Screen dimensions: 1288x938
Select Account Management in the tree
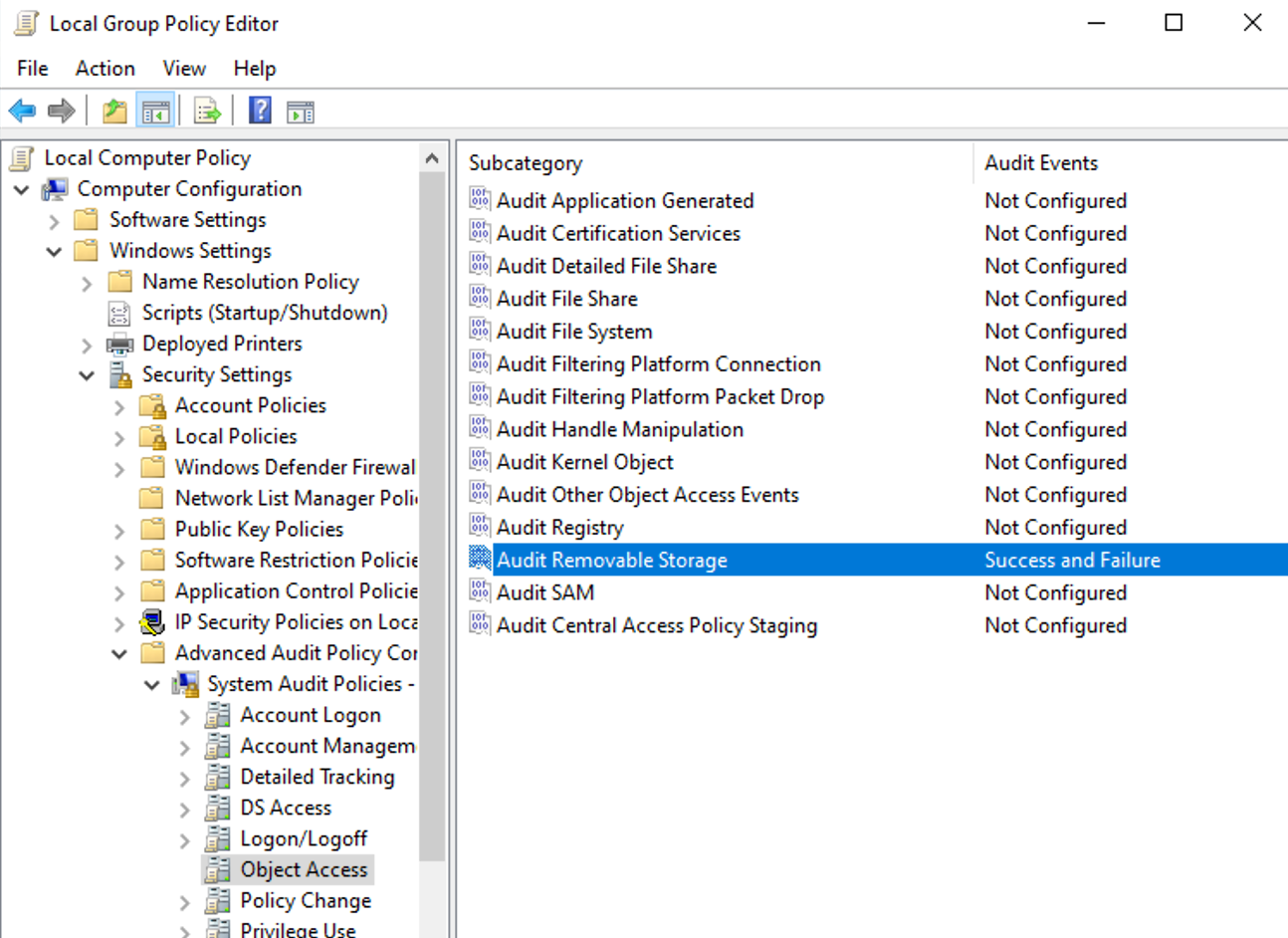click(327, 746)
